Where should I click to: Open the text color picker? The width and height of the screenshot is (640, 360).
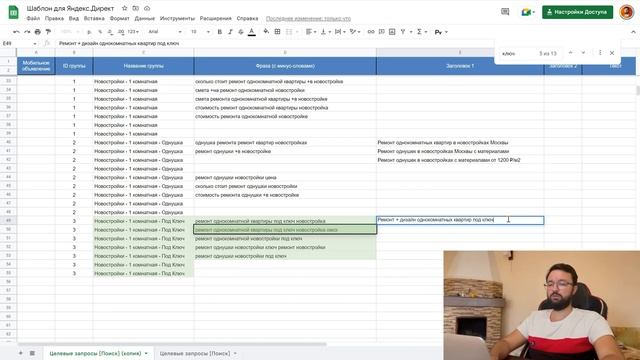[252, 32]
